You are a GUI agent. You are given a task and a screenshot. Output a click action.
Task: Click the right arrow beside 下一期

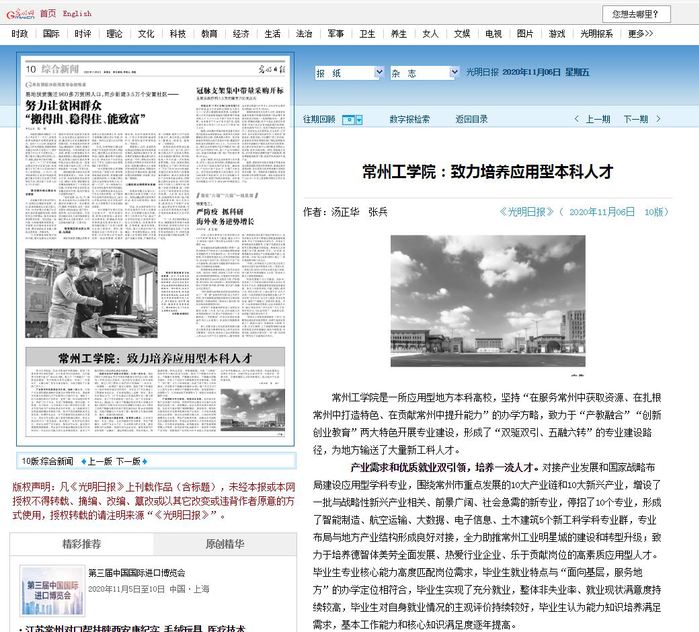pyautogui.click(x=658, y=119)
